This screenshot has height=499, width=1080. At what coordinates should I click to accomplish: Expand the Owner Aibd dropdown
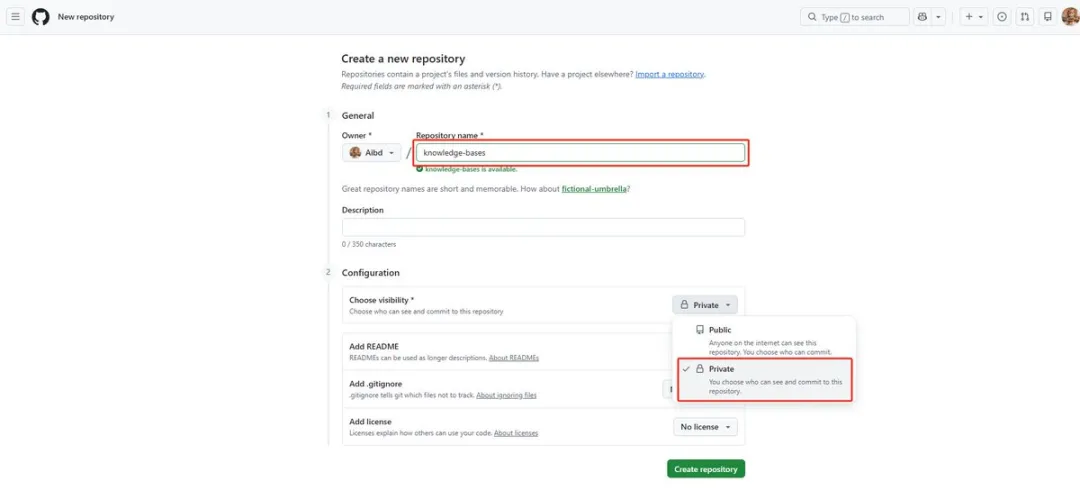click(373, 153)
